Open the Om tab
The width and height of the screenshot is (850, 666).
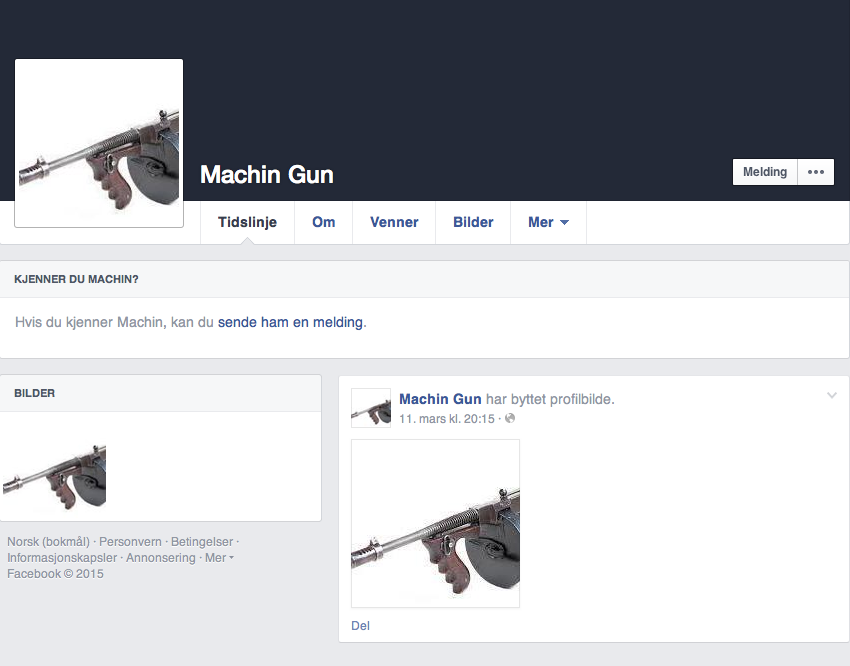(x=324, y=222)
